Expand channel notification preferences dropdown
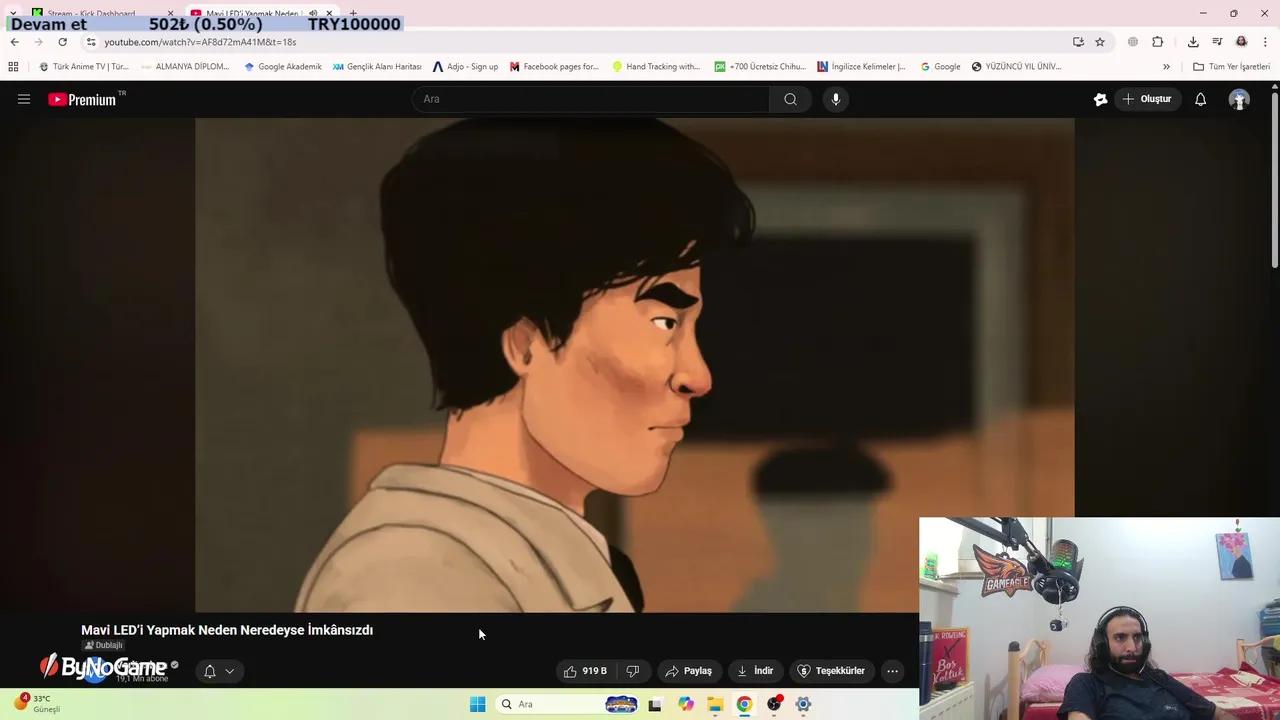1280x720 pixels. (x=230, y=671)
